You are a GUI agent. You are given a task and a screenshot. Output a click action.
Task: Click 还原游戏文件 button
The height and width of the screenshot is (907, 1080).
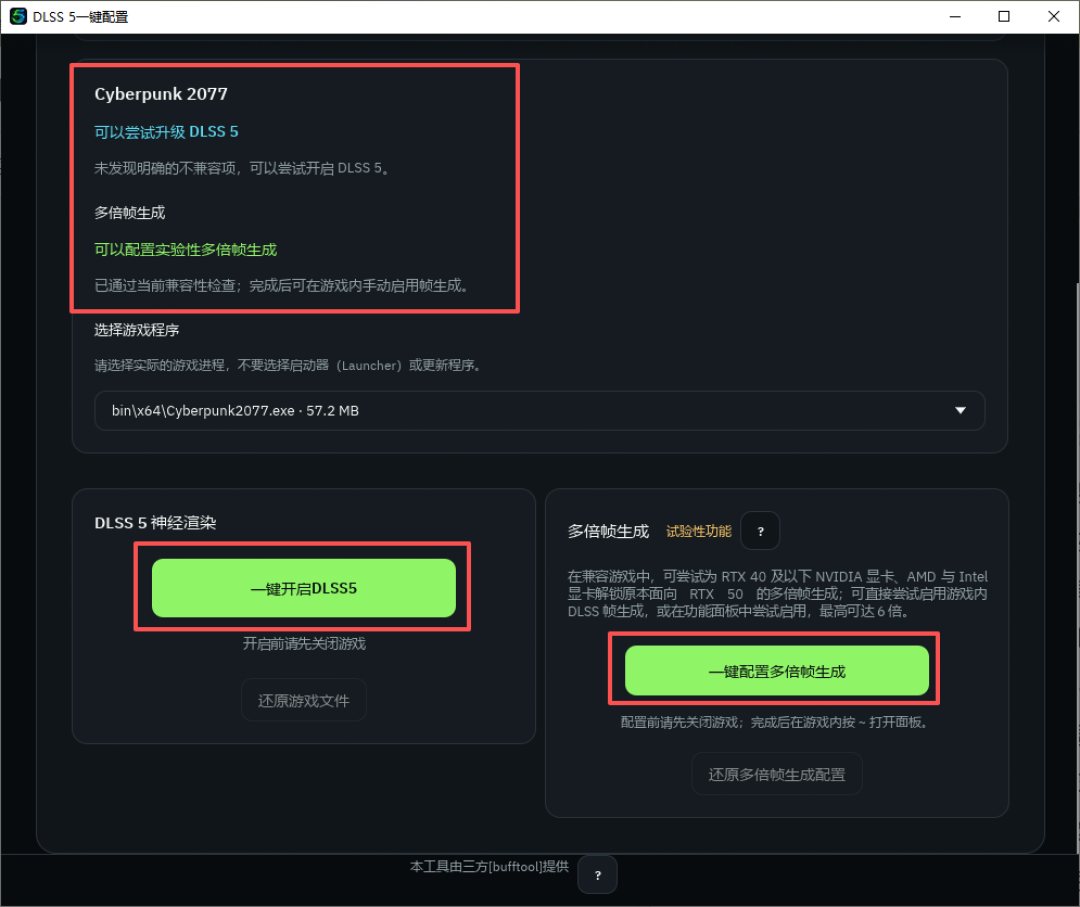click(304, 700)
